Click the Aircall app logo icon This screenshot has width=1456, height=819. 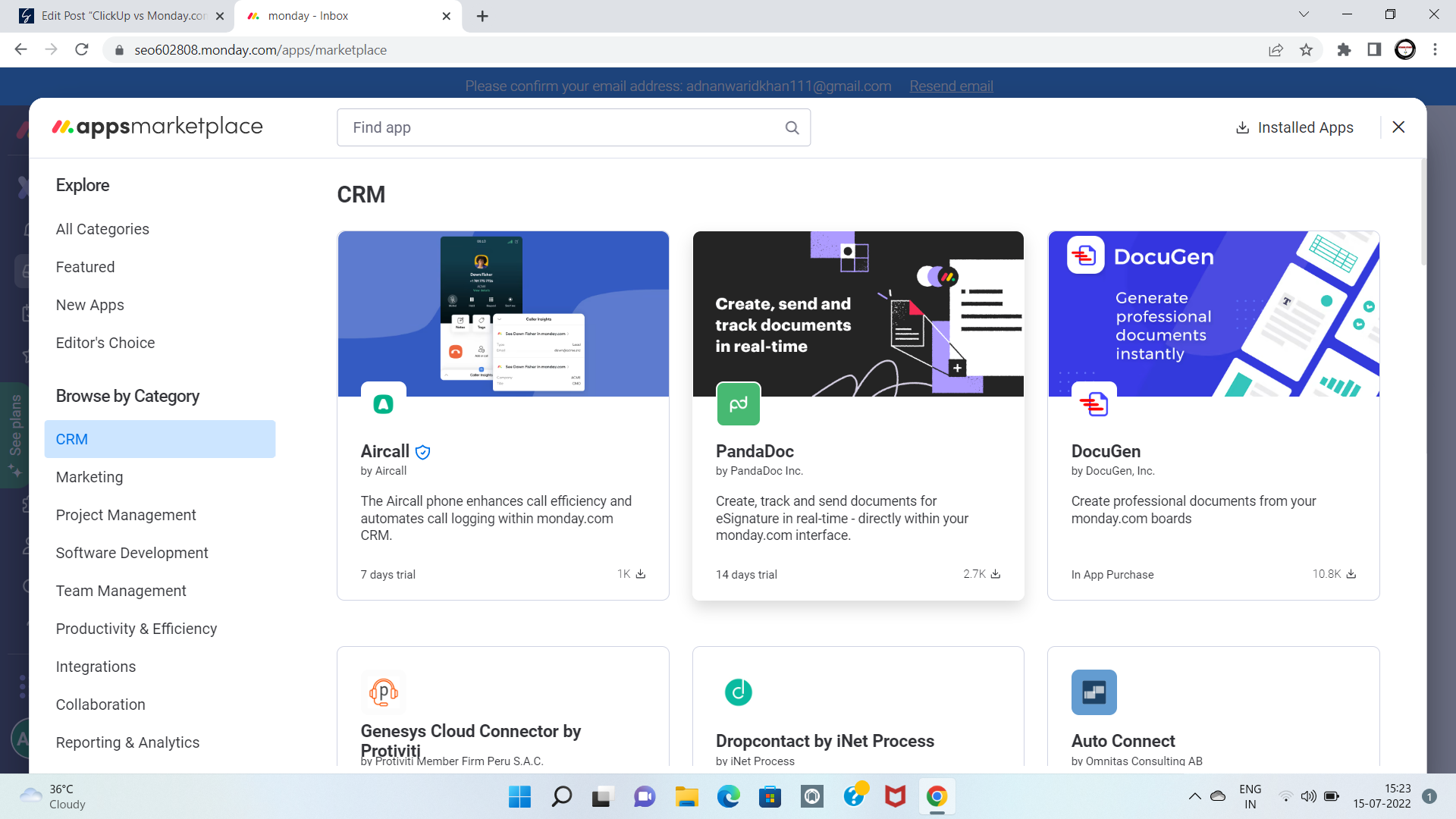coord(384,404)
